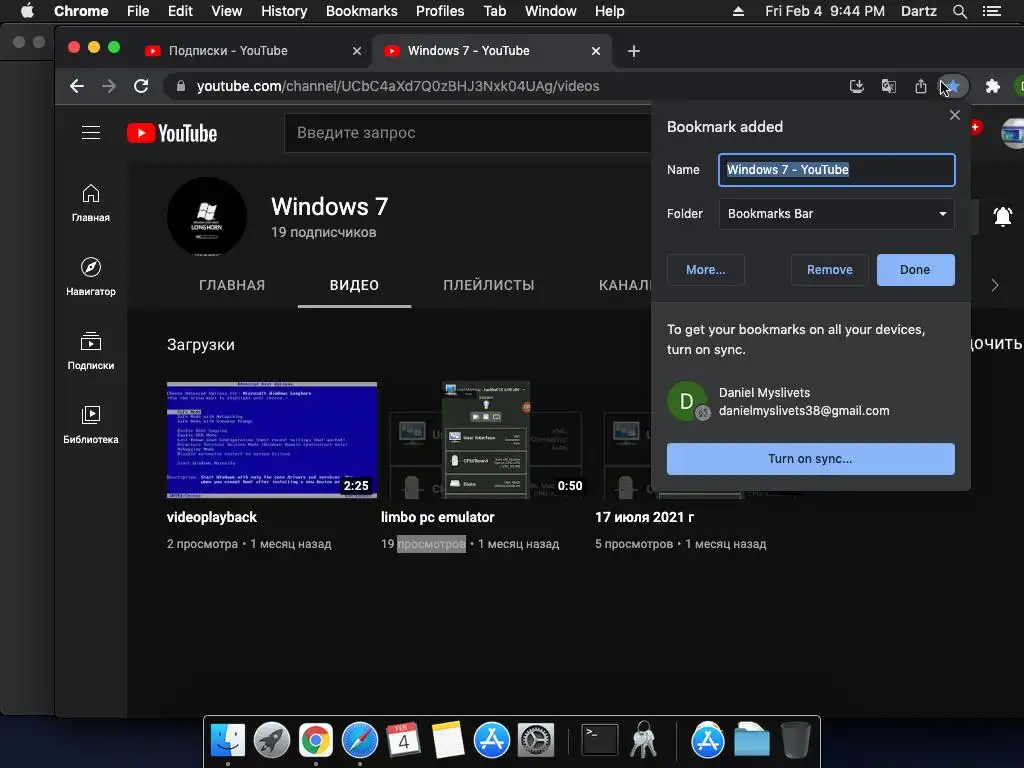
Task: Open the Downloads folder in the Dock
Action: 752,741
